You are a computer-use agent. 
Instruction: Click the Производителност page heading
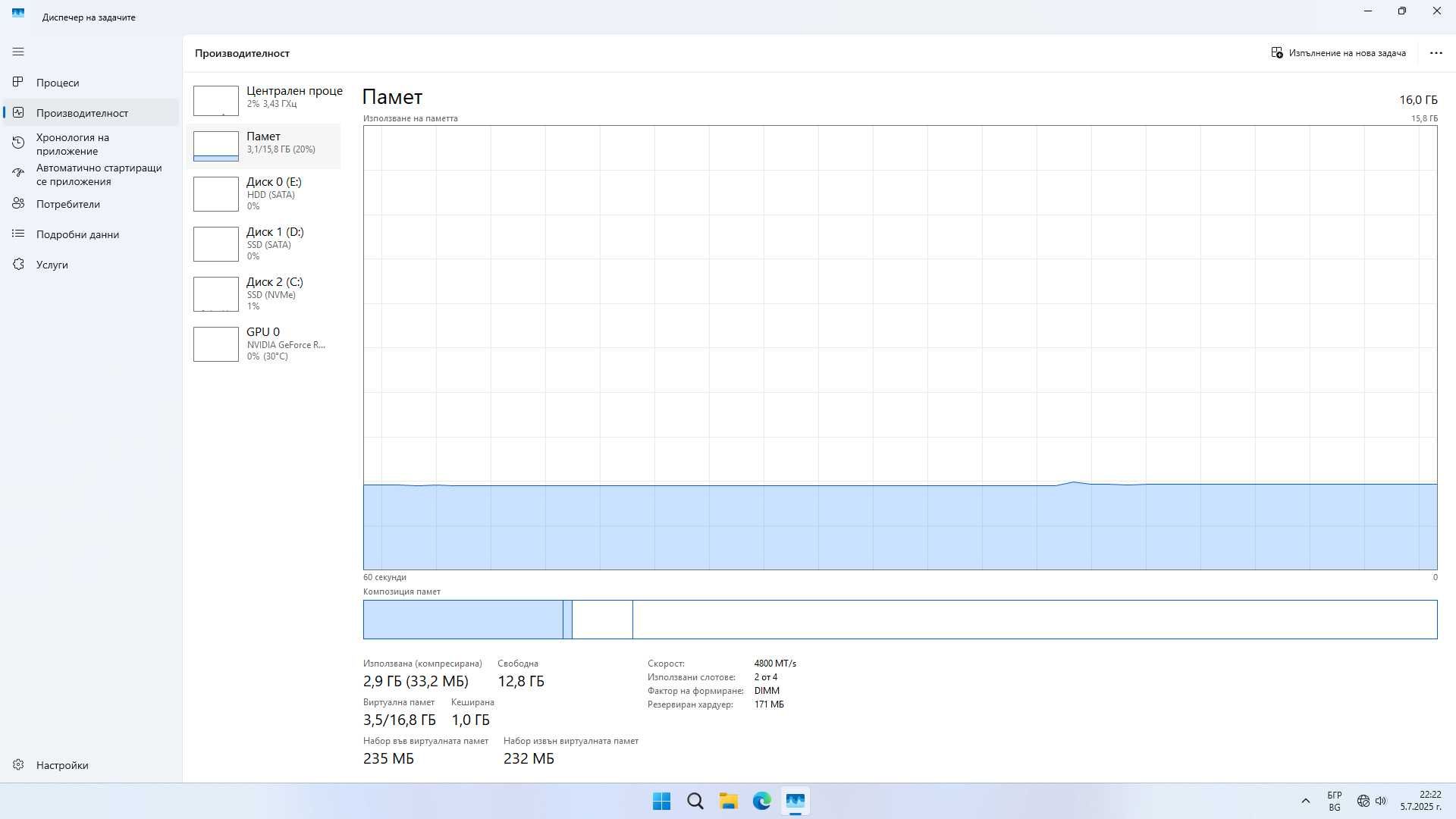[x=242, y=53]
